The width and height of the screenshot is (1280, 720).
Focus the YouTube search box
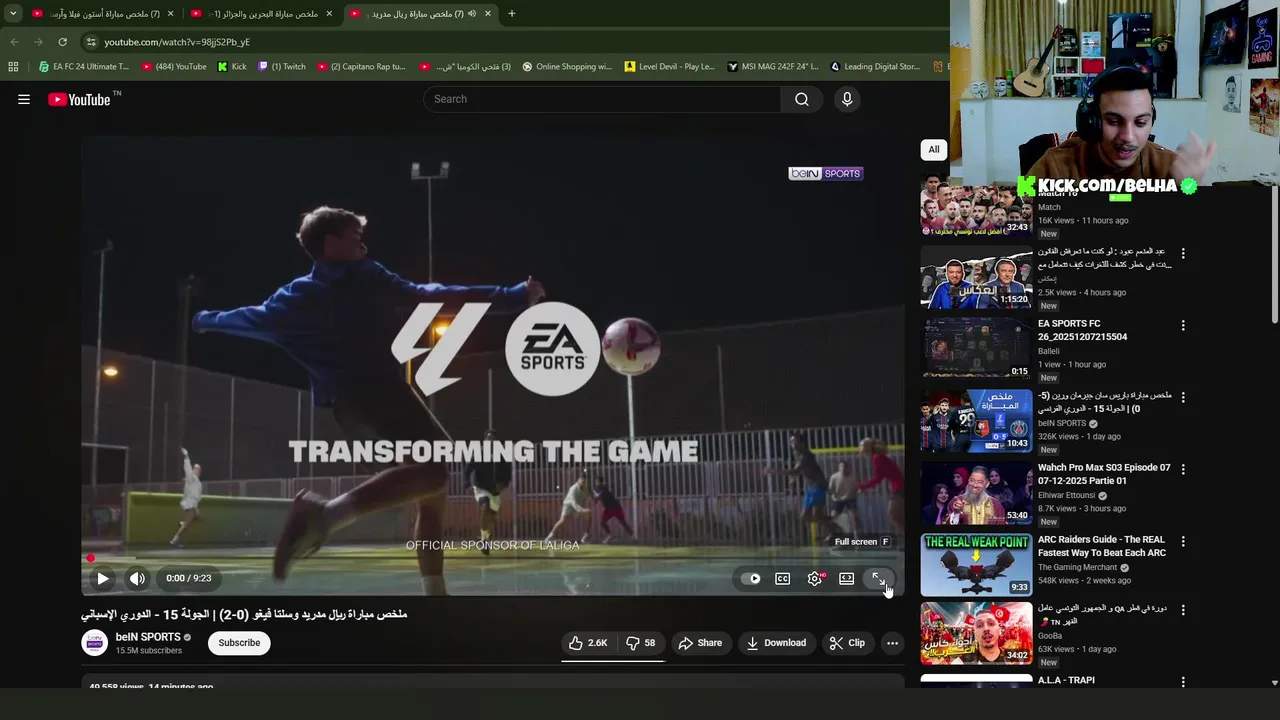pos(603,99)
